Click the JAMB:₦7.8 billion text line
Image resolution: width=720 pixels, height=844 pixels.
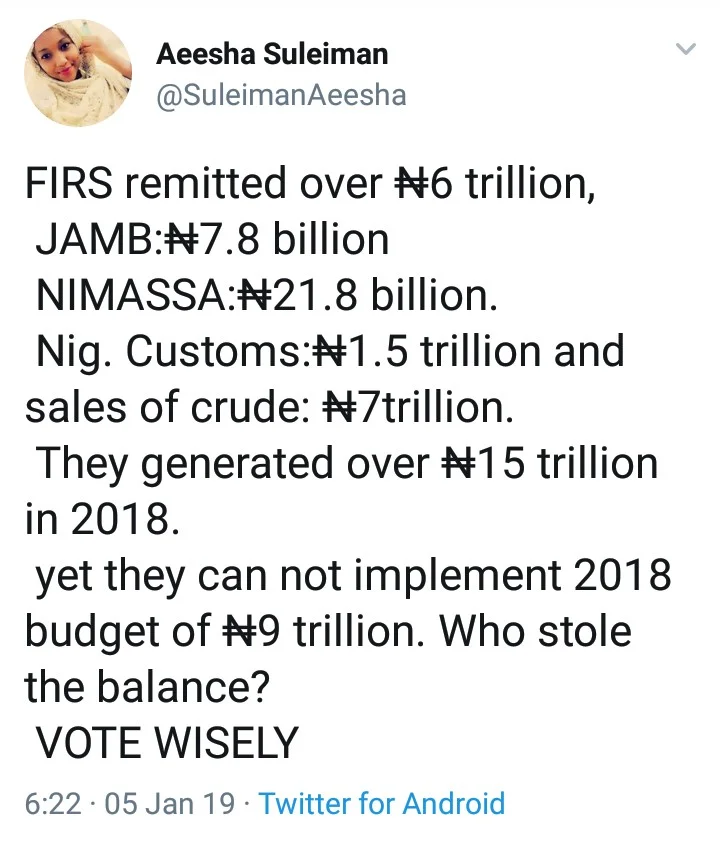212,240
